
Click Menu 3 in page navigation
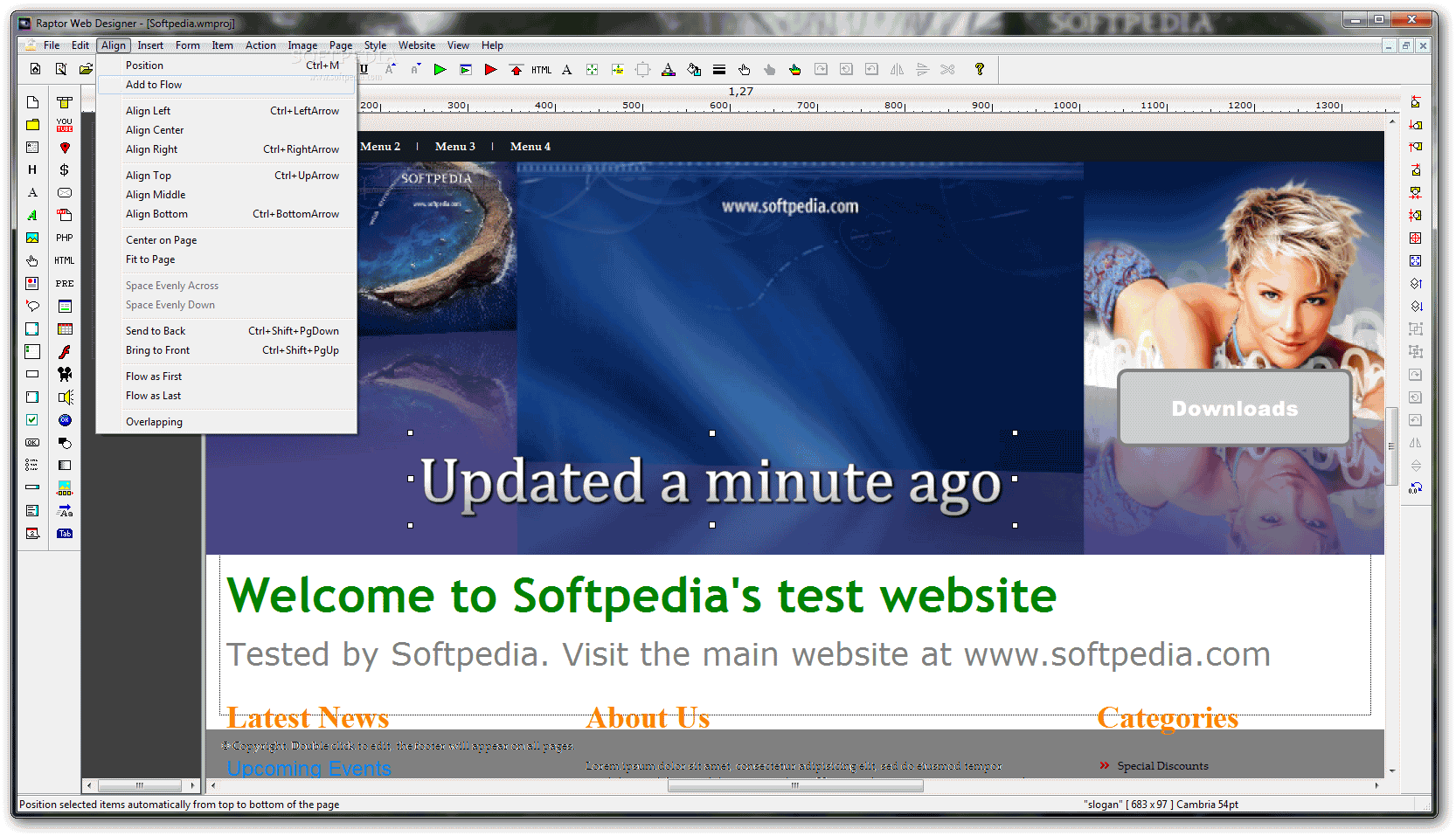[x=455, y=147]
